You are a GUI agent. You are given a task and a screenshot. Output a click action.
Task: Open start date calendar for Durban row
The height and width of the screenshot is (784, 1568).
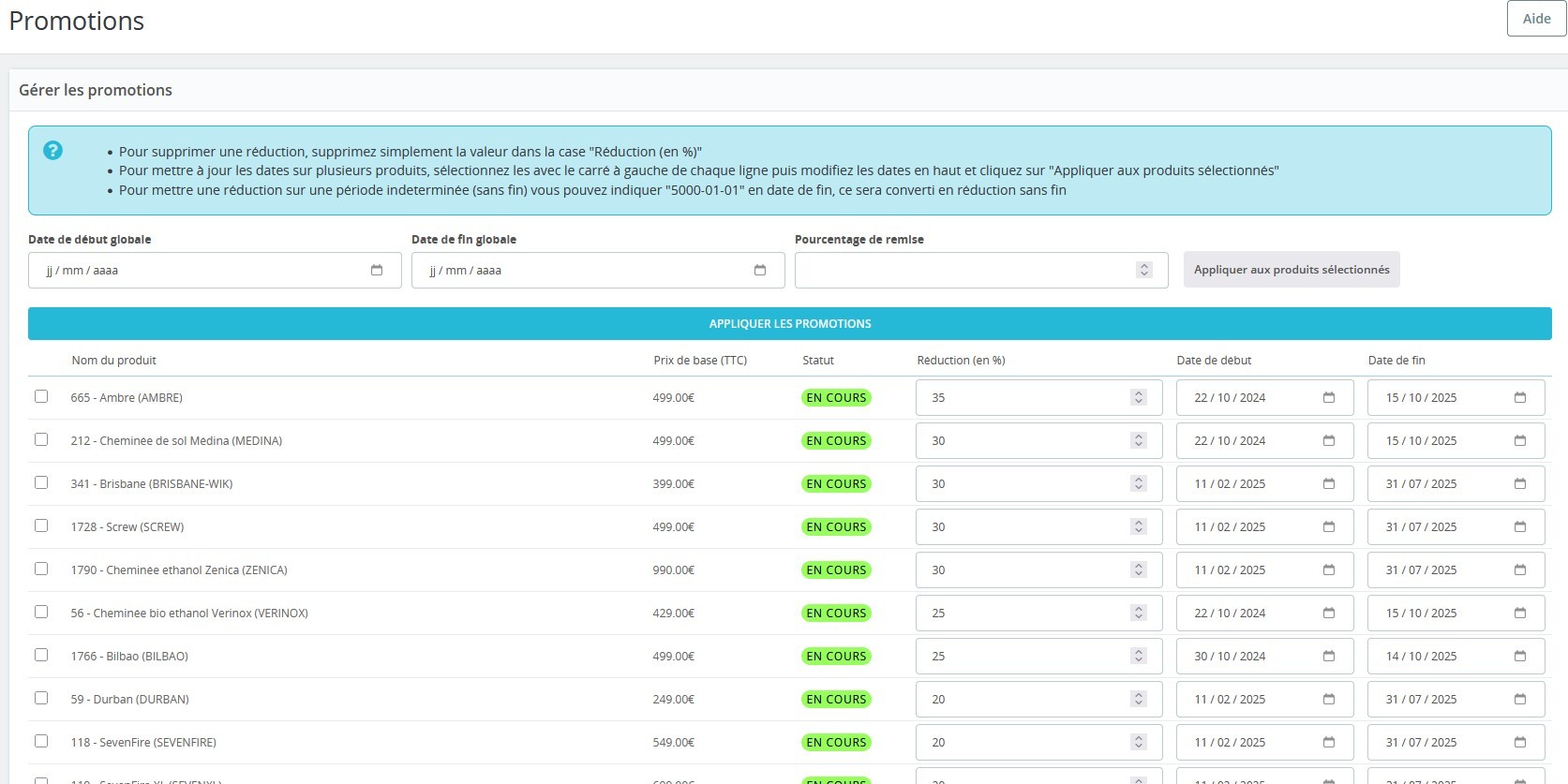click(1329, 699)
